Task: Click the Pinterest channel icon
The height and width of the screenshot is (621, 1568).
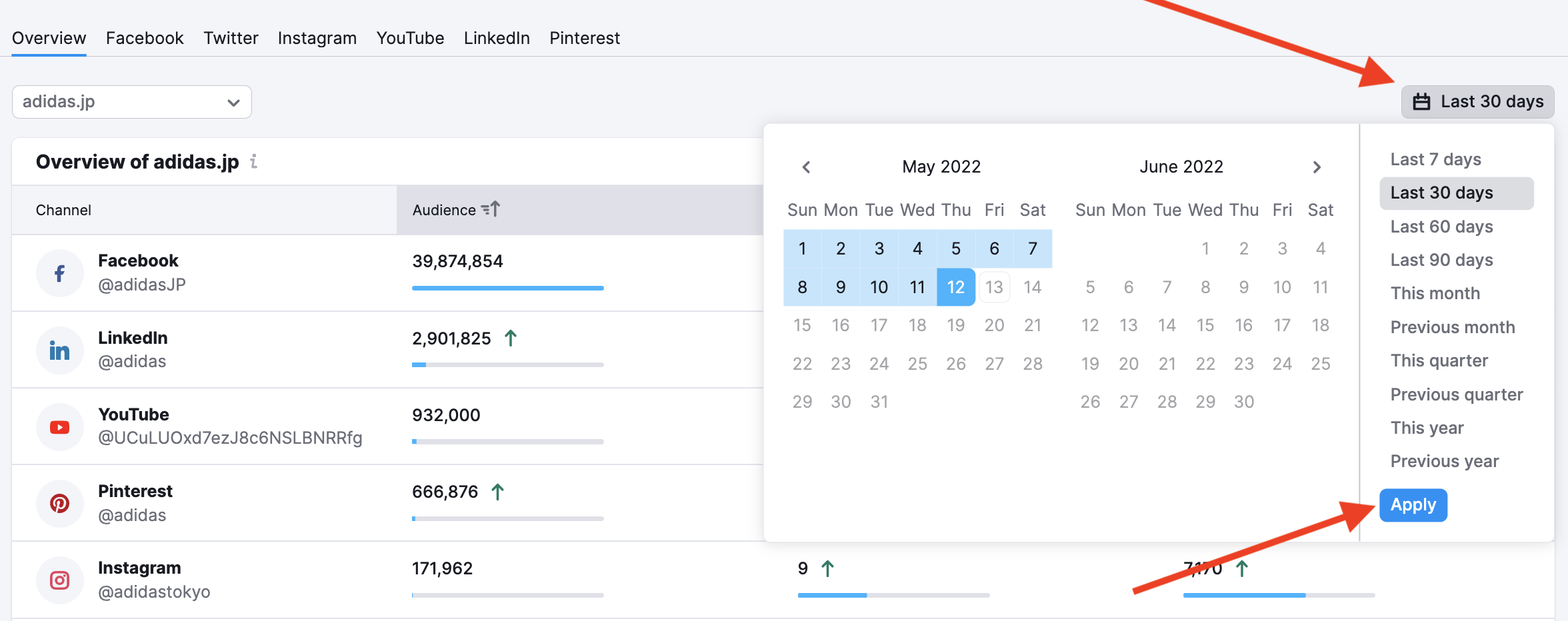Action: coord(59,504)
